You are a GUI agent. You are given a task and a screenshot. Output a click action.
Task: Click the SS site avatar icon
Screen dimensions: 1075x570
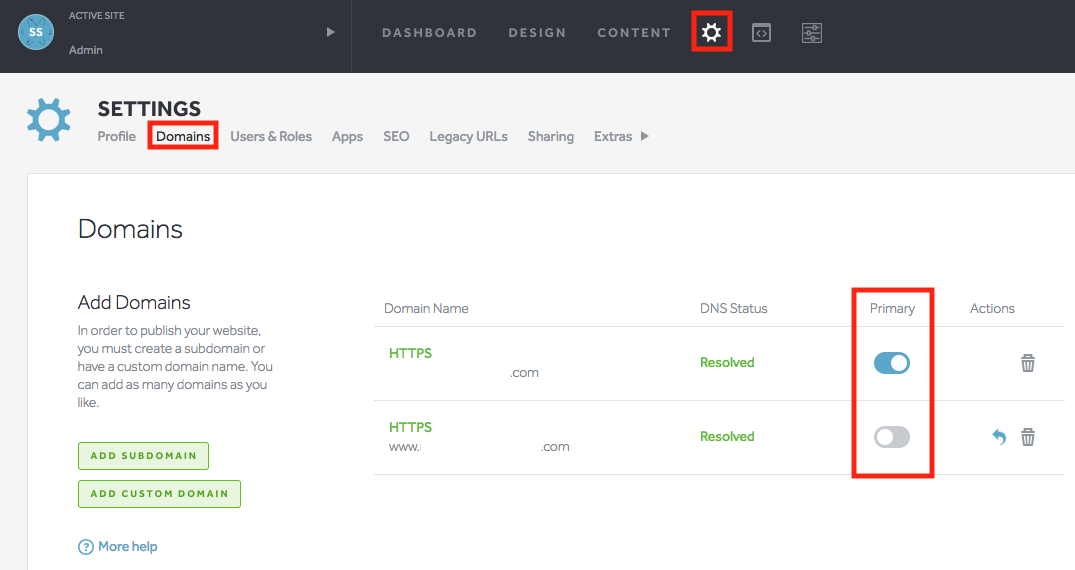tap(36, 32)
